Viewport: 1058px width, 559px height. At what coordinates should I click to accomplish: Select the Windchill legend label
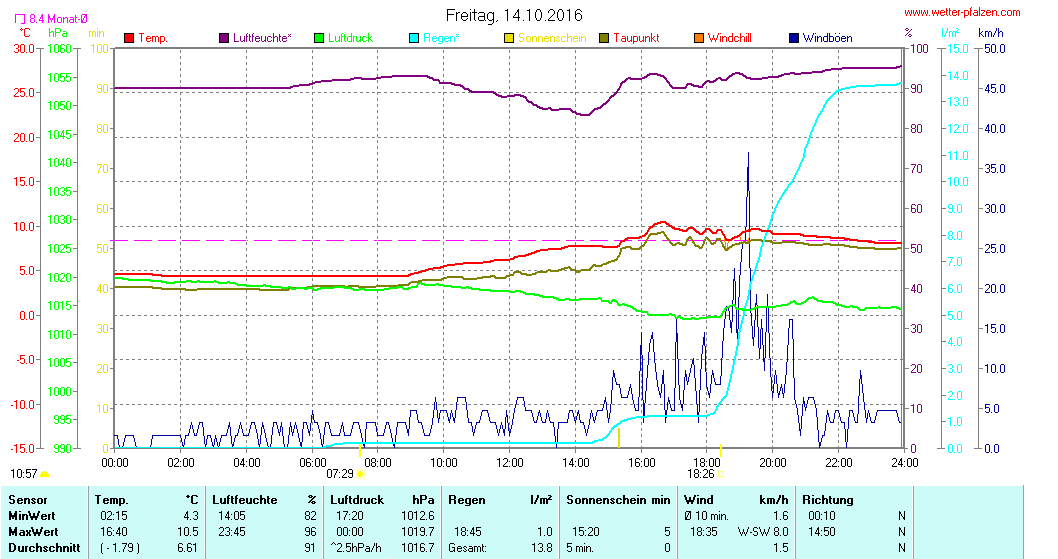(730, 38)
